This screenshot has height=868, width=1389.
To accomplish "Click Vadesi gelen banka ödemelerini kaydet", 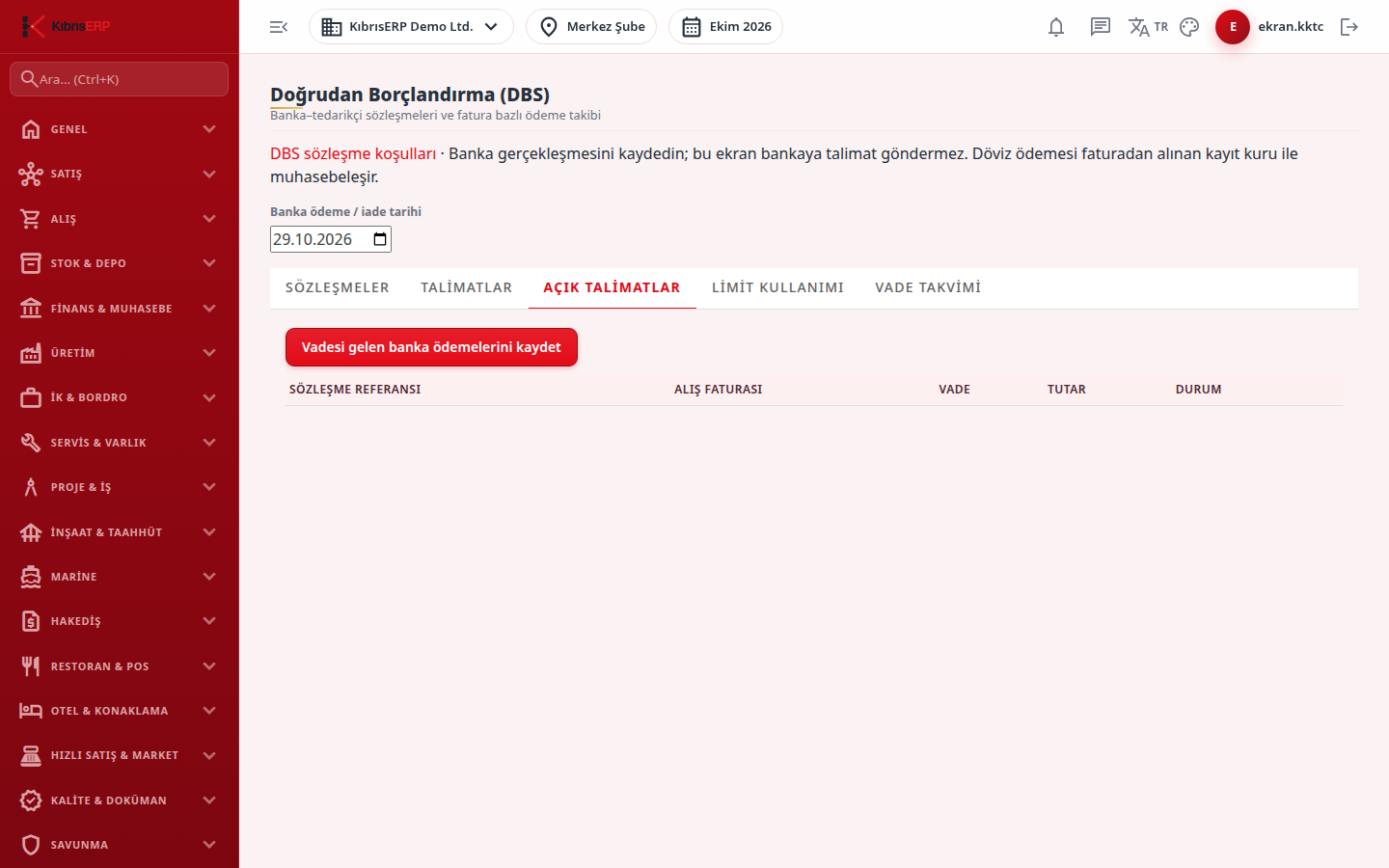I will pyautogui.click(x=431, y=347).
